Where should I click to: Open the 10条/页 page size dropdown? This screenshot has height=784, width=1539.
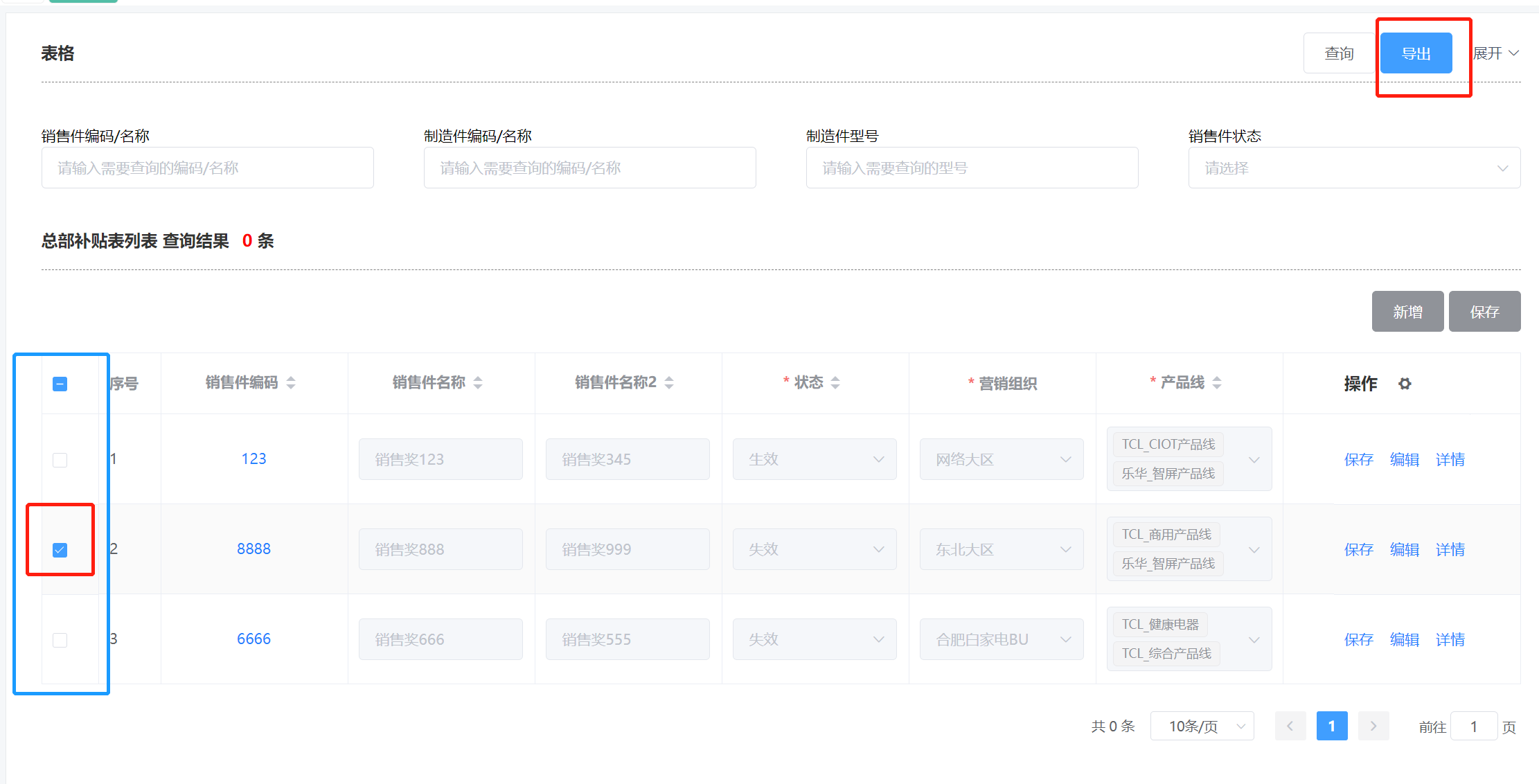tap(1202, 726)
